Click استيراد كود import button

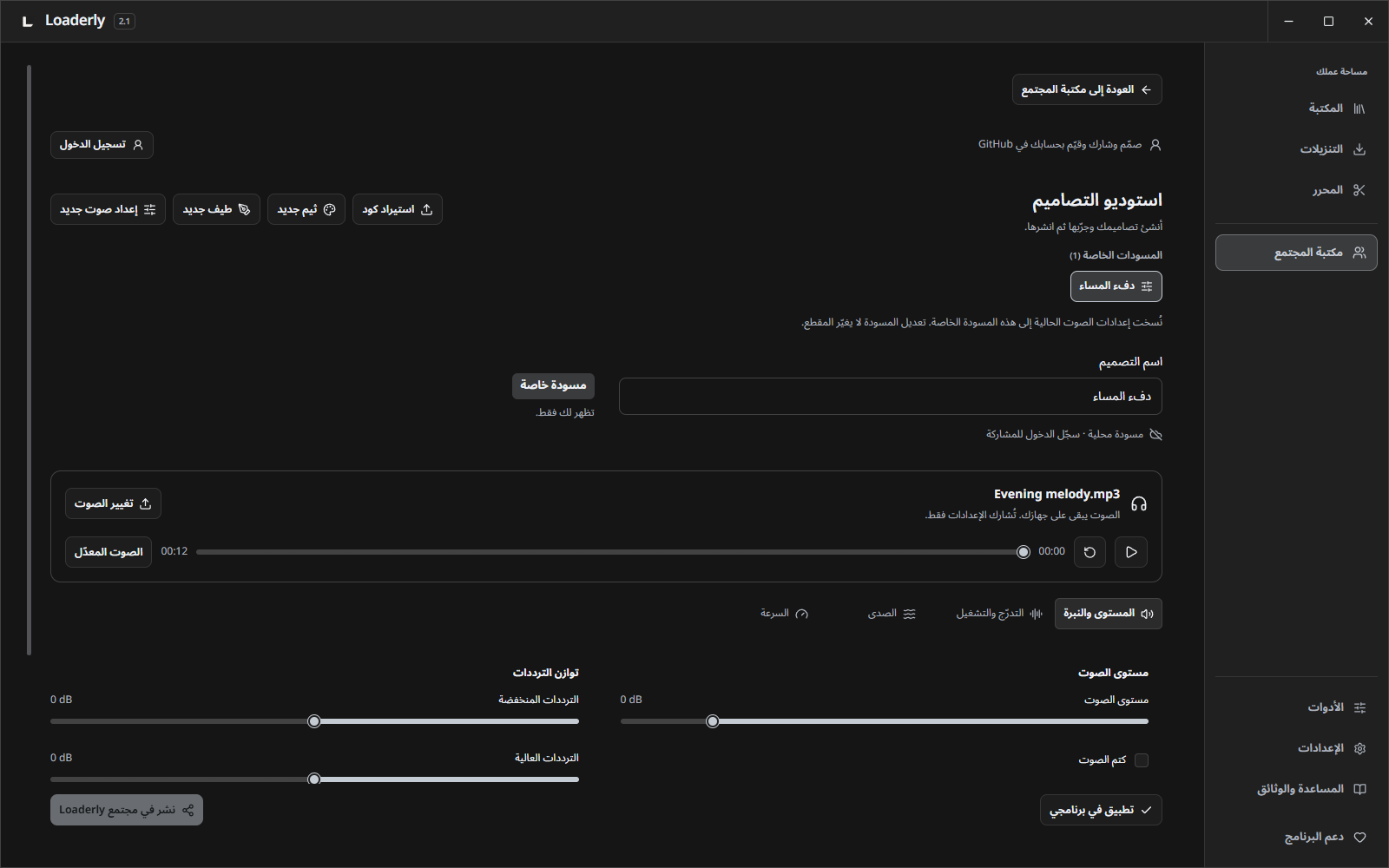coord(398,209)
